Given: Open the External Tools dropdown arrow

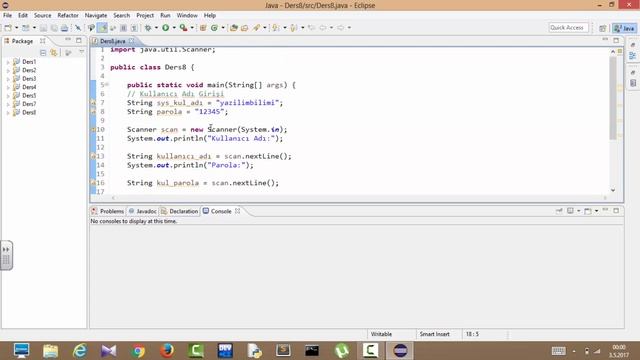Looking at the screenshot, I should tap(192, 28).
